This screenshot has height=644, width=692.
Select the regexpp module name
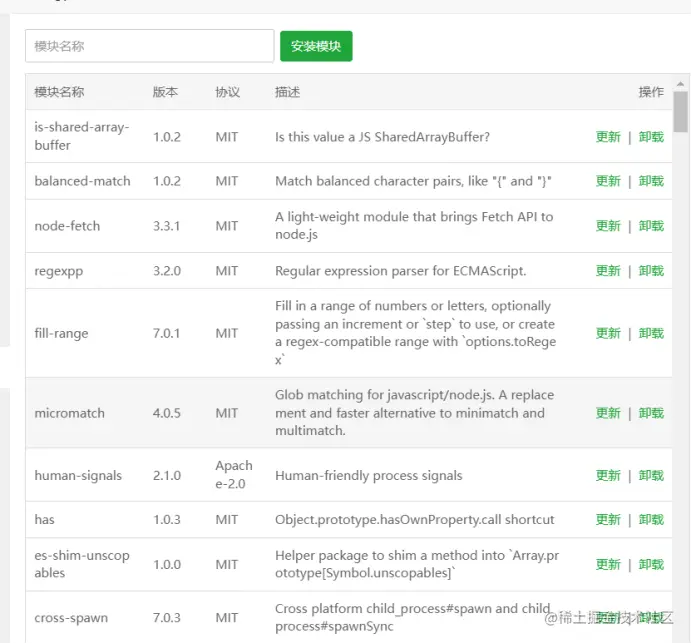[x=58, y=271]
